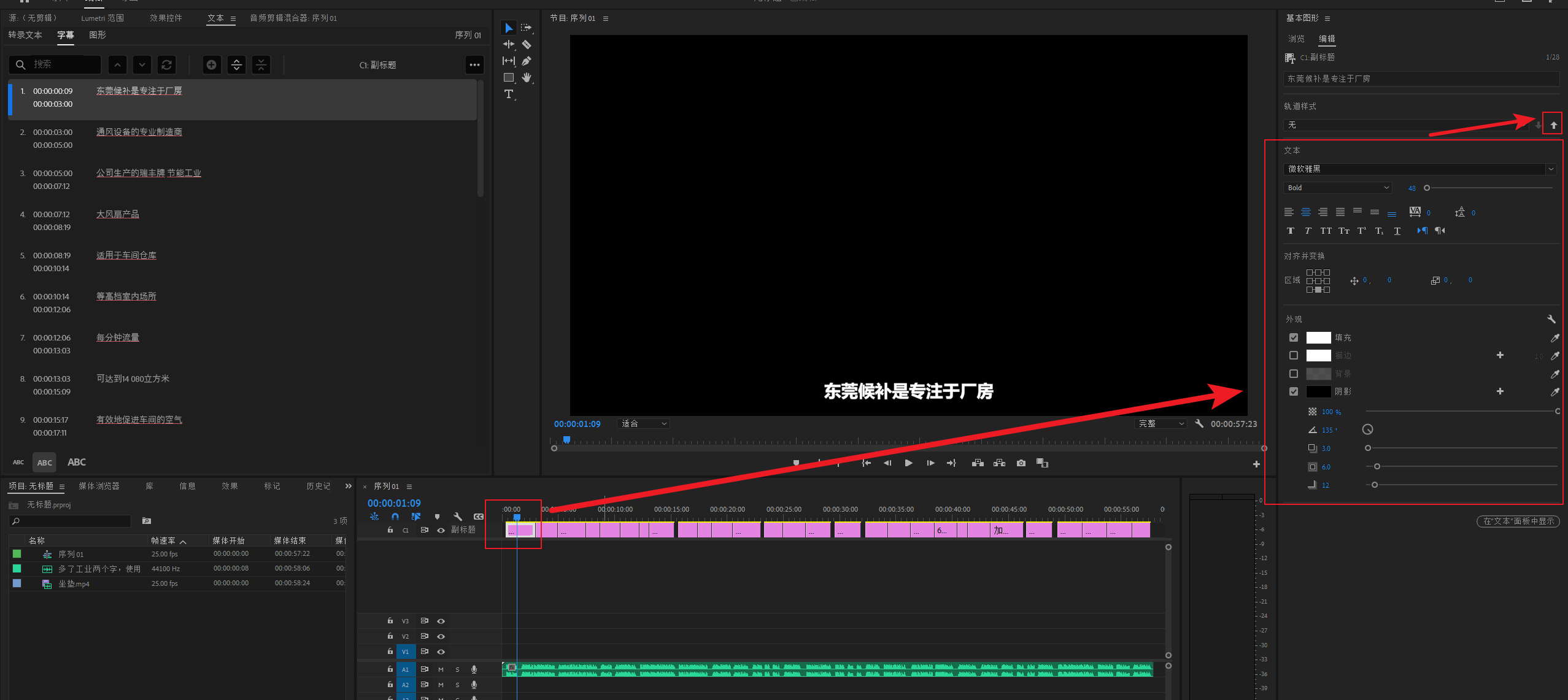Screen dimensions: 1568x700
Task: Switch to 转录文本 tab
Action: pos(25,35)
